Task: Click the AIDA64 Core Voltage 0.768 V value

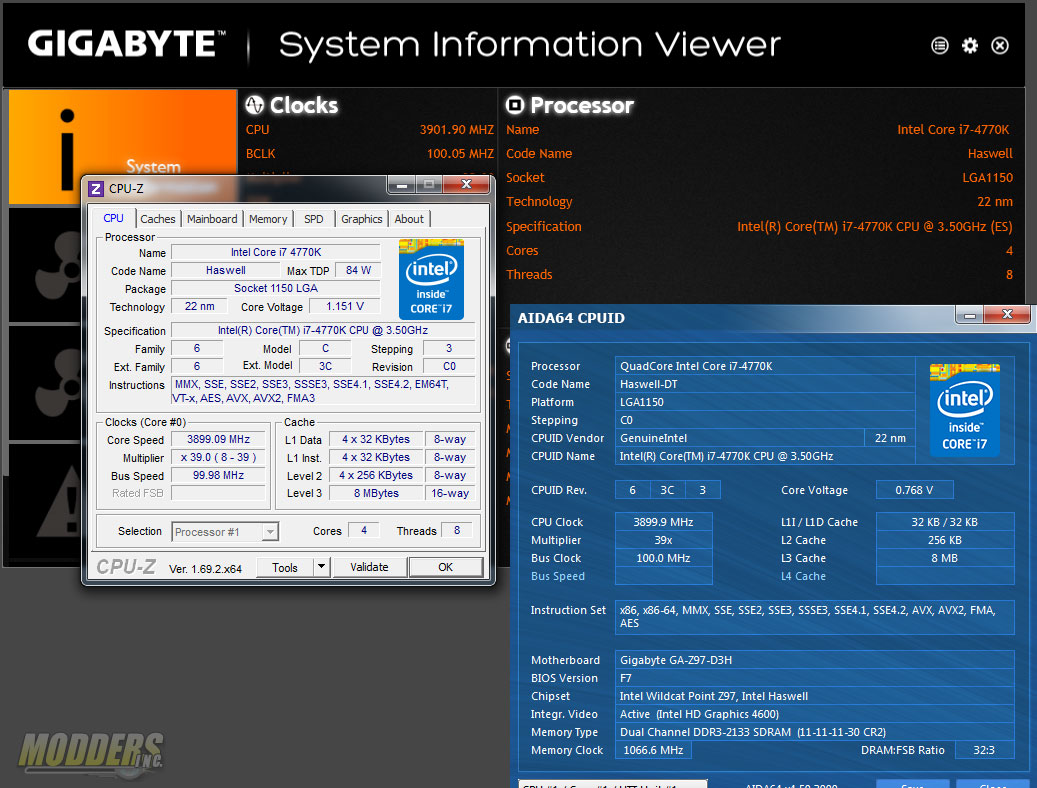Action: 914,490
